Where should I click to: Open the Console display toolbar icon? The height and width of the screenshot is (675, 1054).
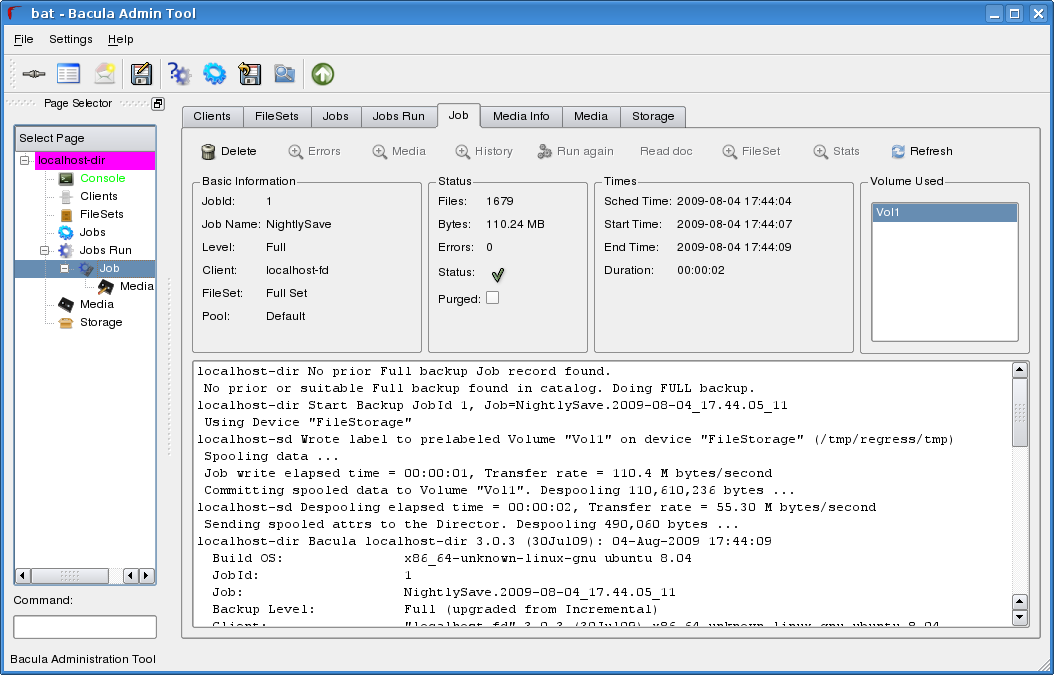pos(67,73)
